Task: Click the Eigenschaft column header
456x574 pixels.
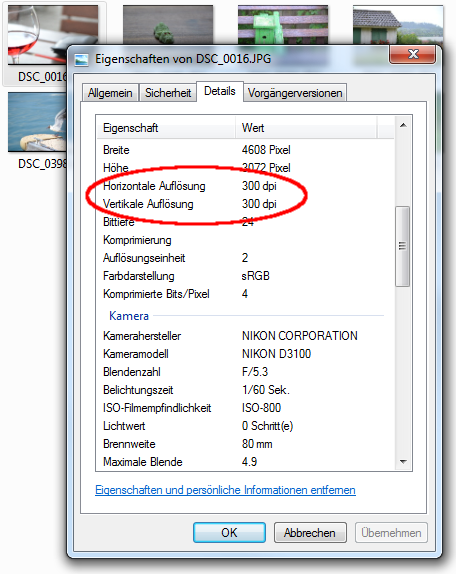Action: click(166, 128)
